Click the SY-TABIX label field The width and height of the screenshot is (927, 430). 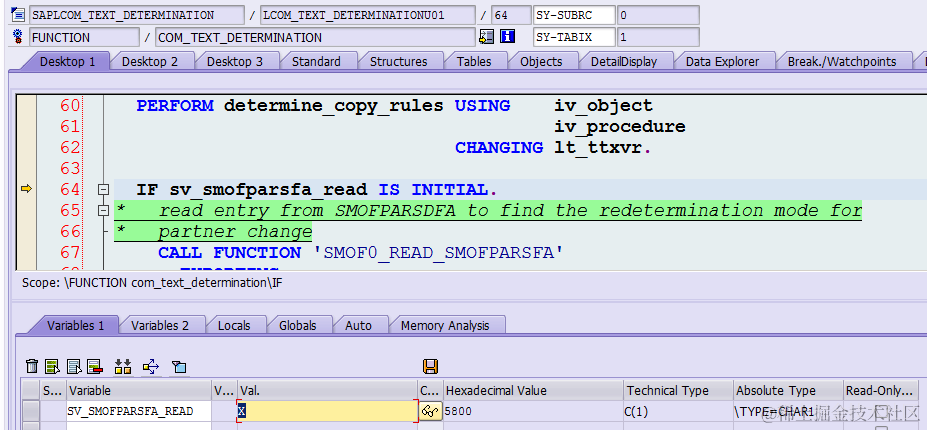573,37
